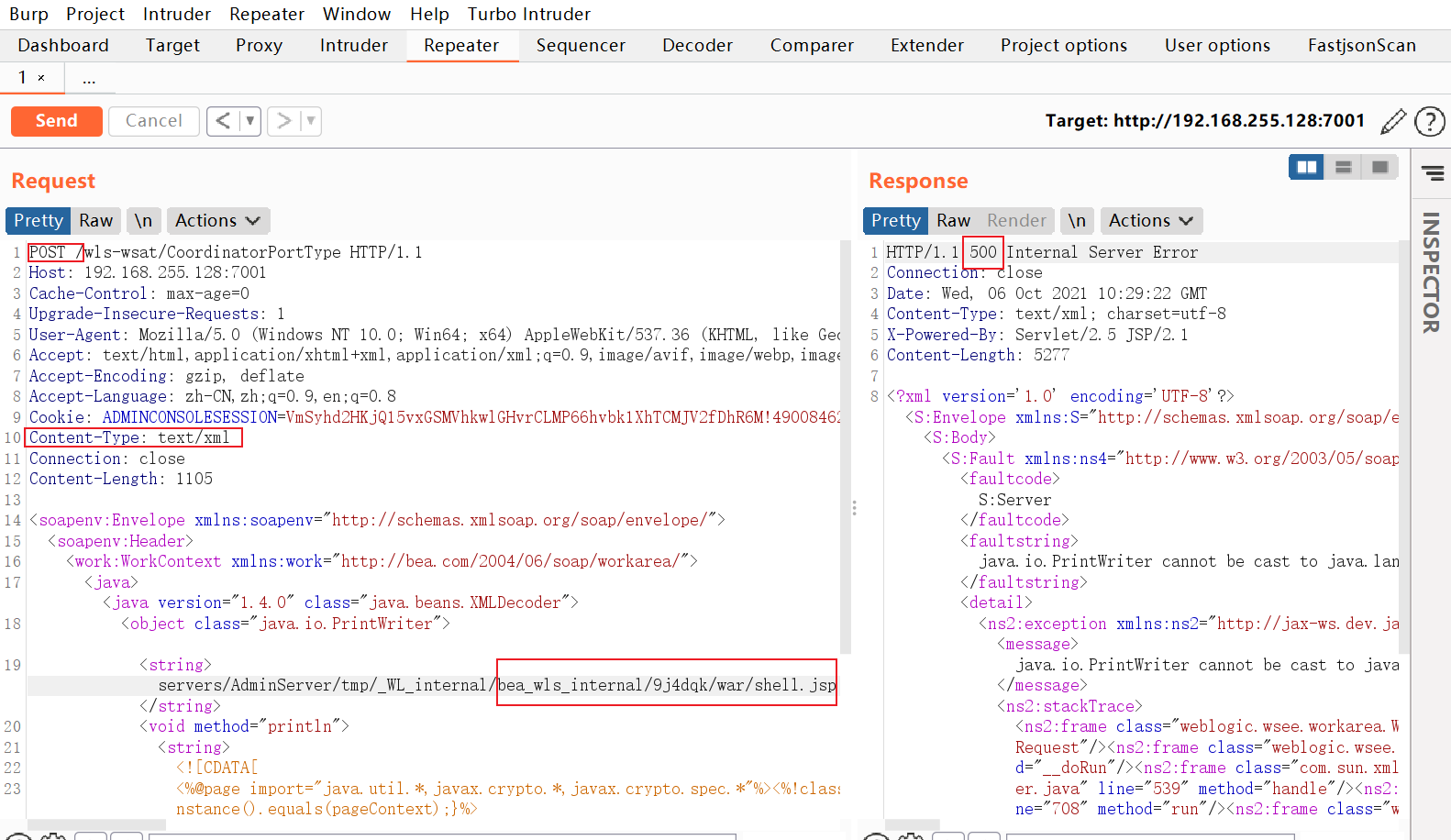Open help via question mark icon
Image resolution: width=1451 pixels, height=840 pixels.
(x=1430, y=121)
